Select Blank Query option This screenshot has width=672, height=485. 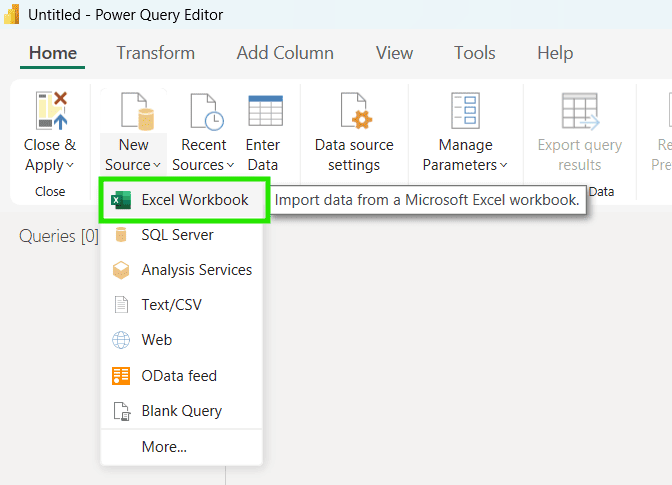click(x=182, y=411)
